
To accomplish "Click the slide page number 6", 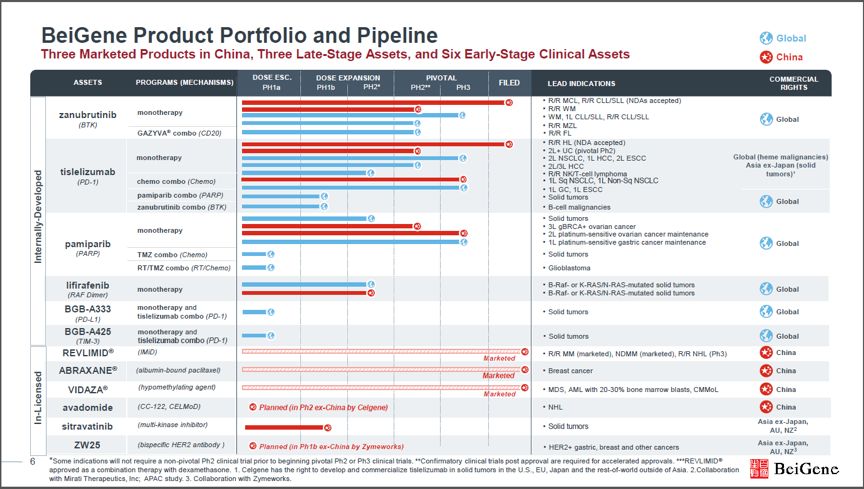I will pos(33,461).
